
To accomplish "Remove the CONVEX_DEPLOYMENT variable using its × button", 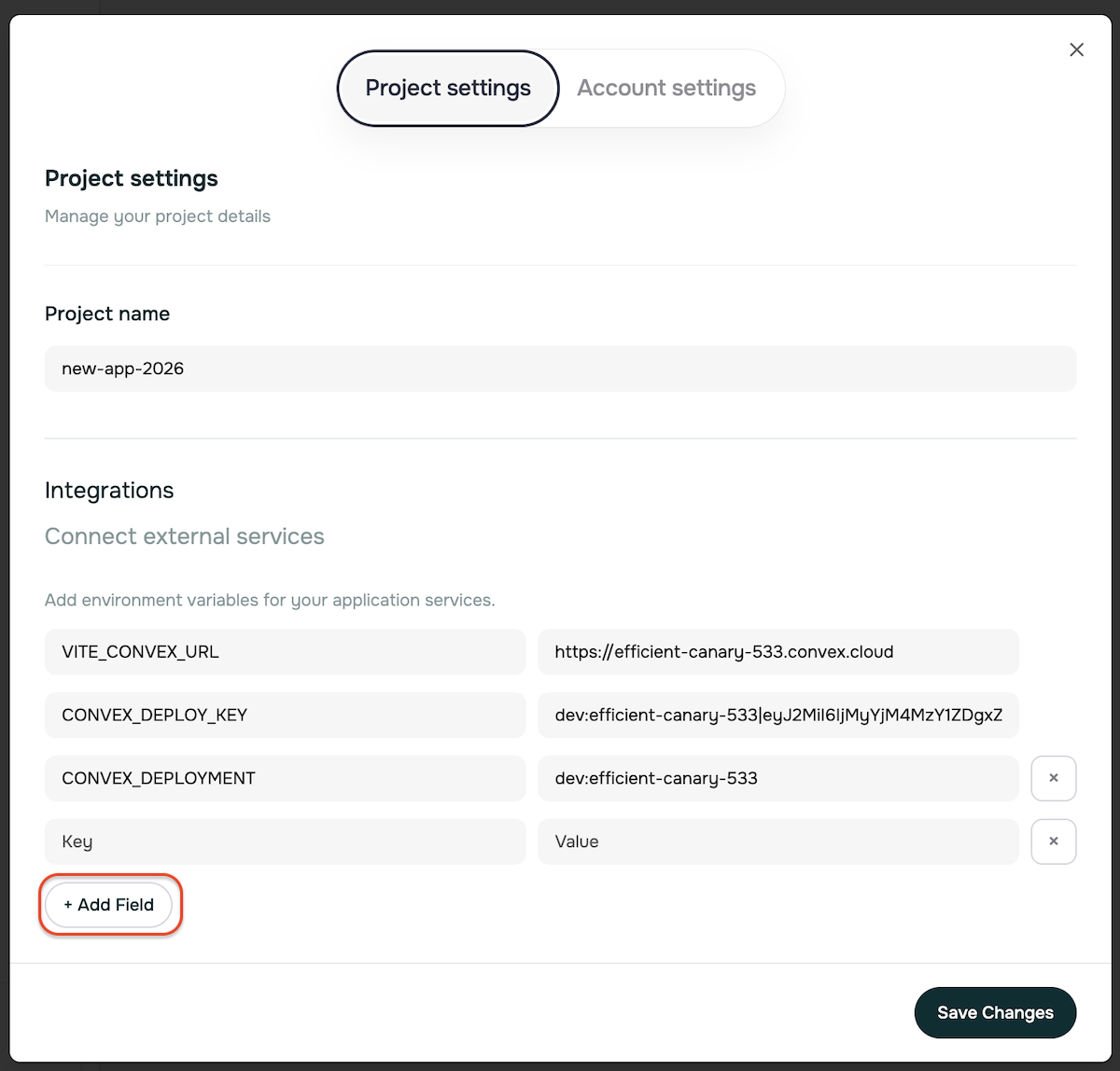I will (1053, 778).
